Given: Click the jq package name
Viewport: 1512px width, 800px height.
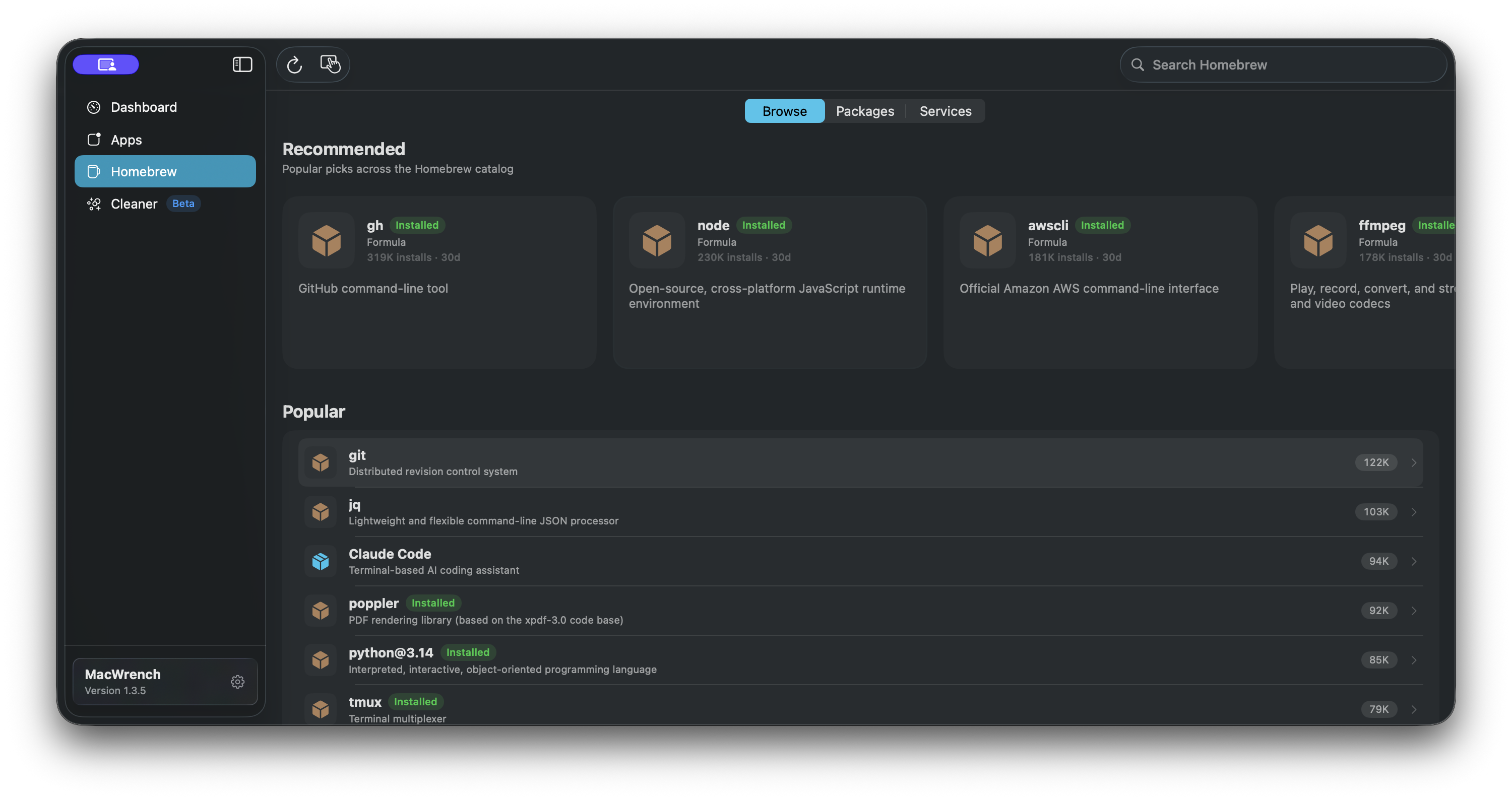Looking at the screenshot, I should pyautogui.click(x=354, y=505).
